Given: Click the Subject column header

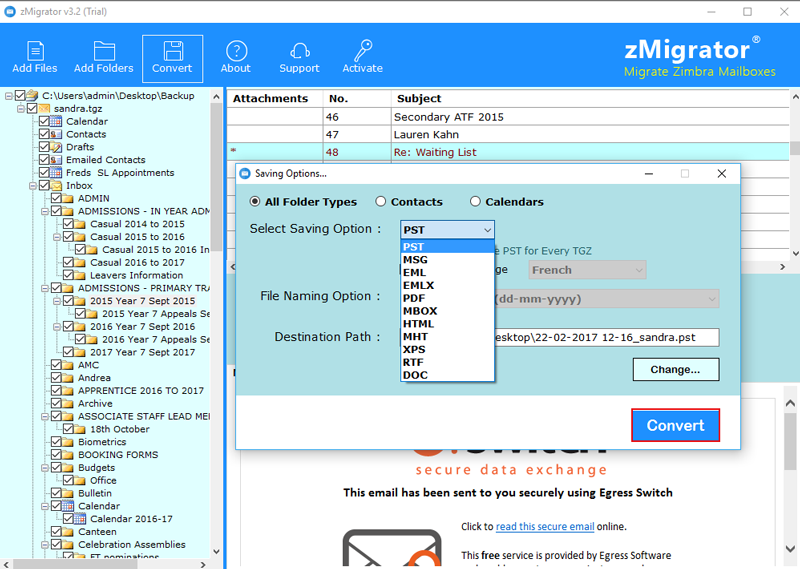Looking at the screenshot, I should pyautogui.click(x=590, y=98).
